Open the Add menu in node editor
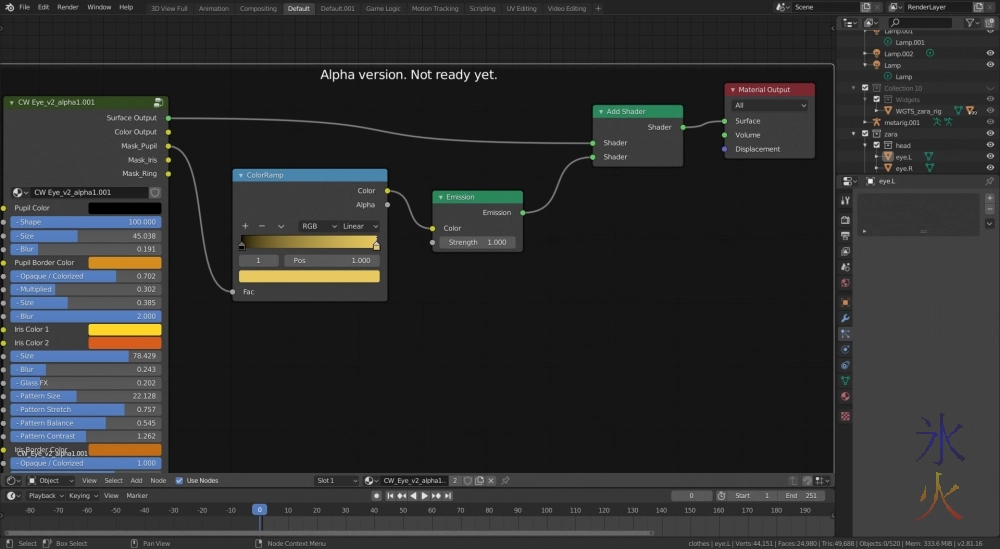 [x=137, y=481]
